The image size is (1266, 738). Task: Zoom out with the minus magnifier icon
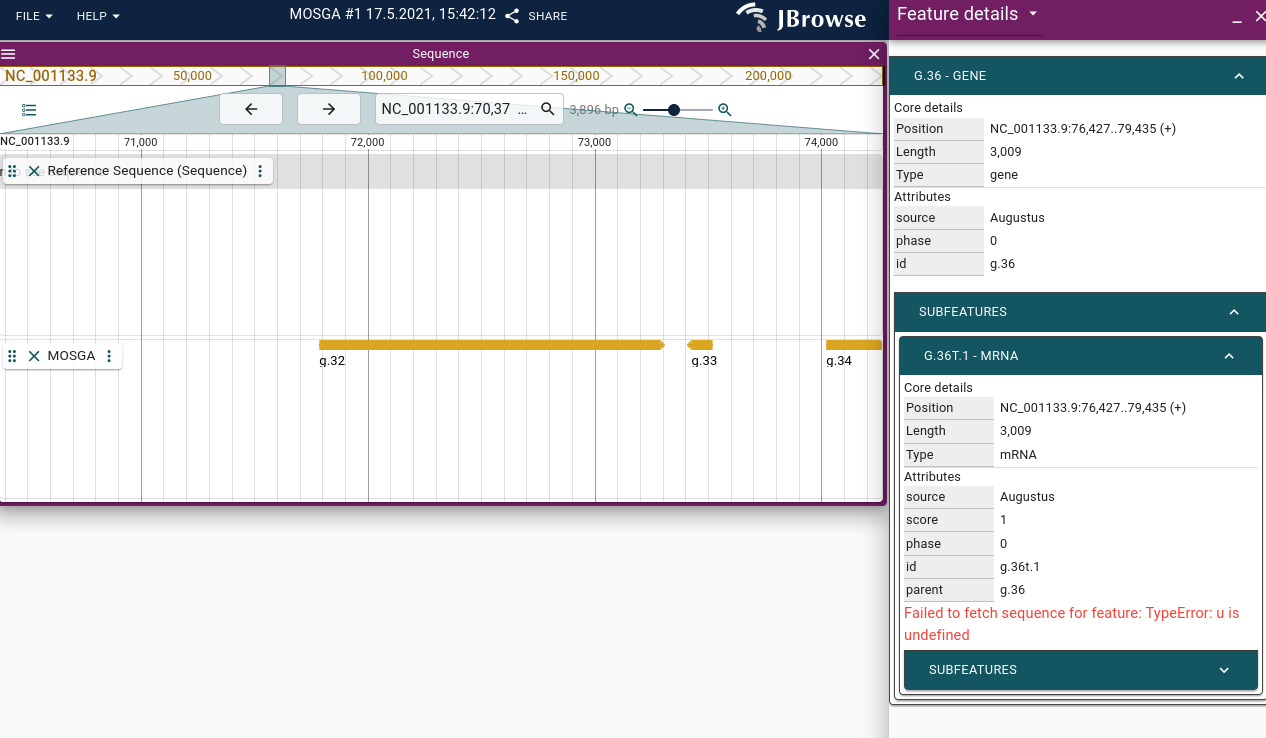[x=631, y=111]
